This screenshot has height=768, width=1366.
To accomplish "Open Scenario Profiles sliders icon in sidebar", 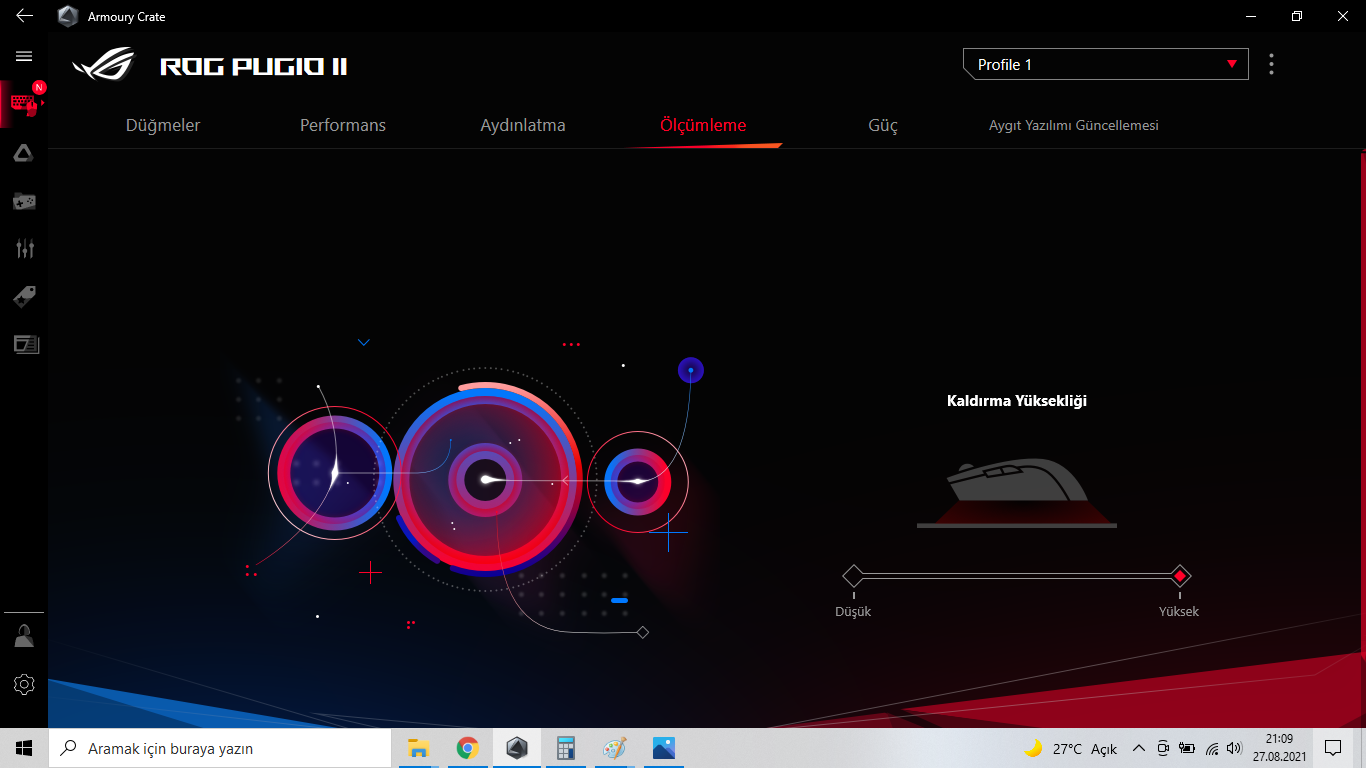I will click(24, 249).
